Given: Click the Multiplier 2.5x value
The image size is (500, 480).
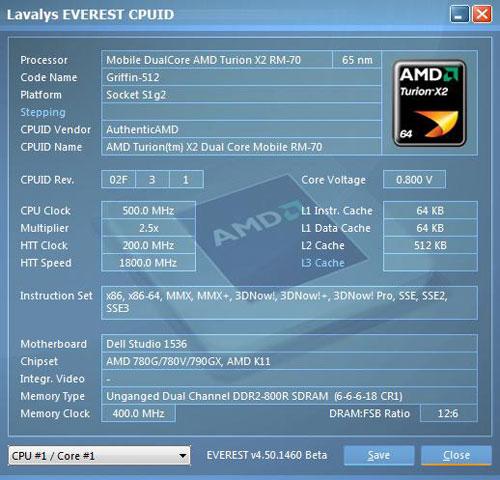Looking at the screenshot, I should pyautogui.click(x=148, y=228).
